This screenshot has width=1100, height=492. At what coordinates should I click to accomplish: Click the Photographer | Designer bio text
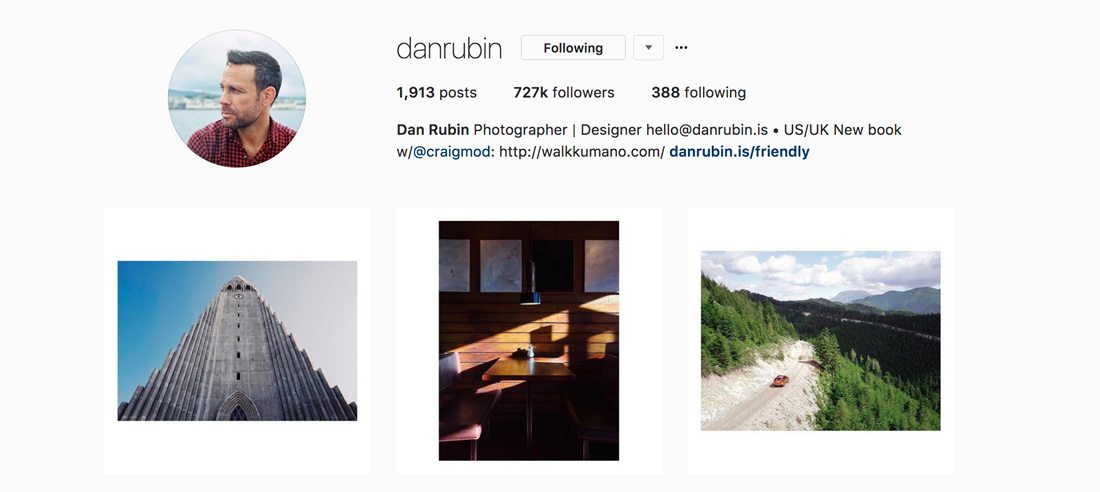pos(558,130)
